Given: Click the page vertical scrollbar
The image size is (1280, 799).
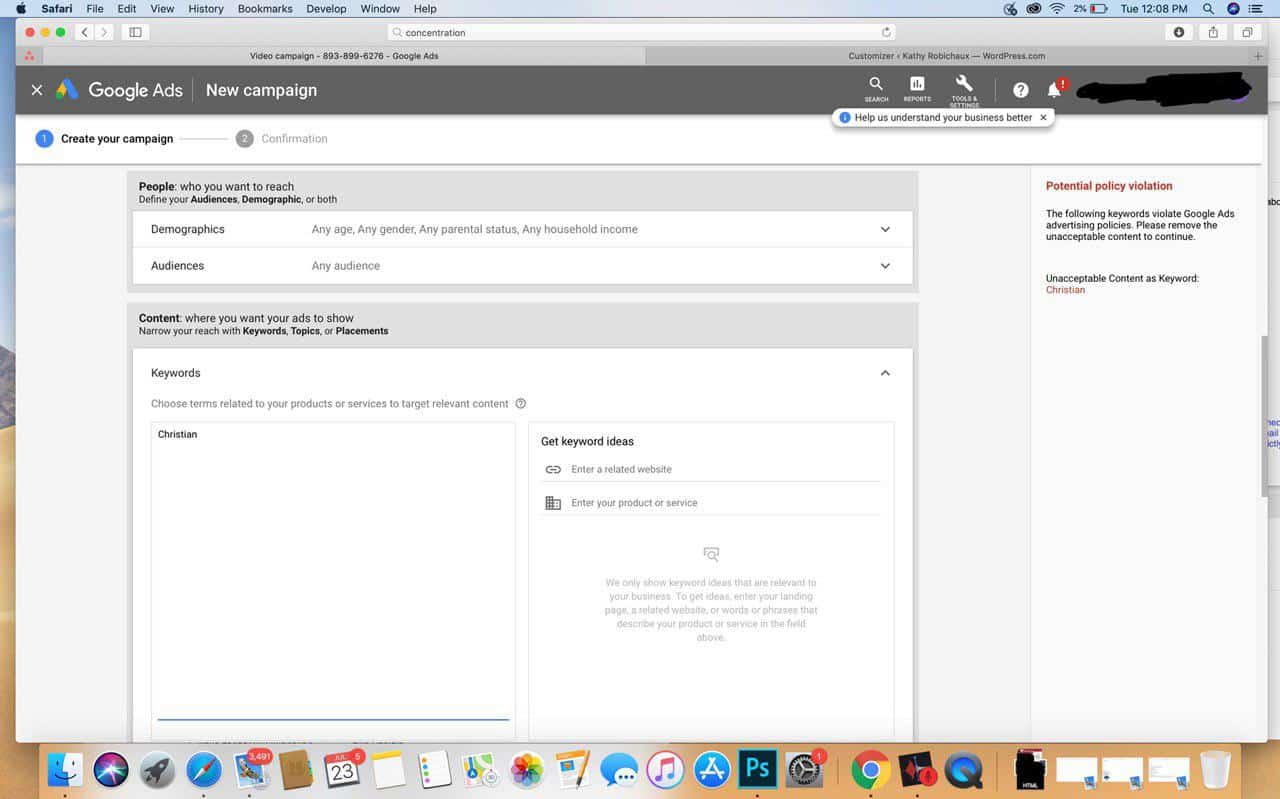Looking at the screenshot, I should pos(1265,415).
